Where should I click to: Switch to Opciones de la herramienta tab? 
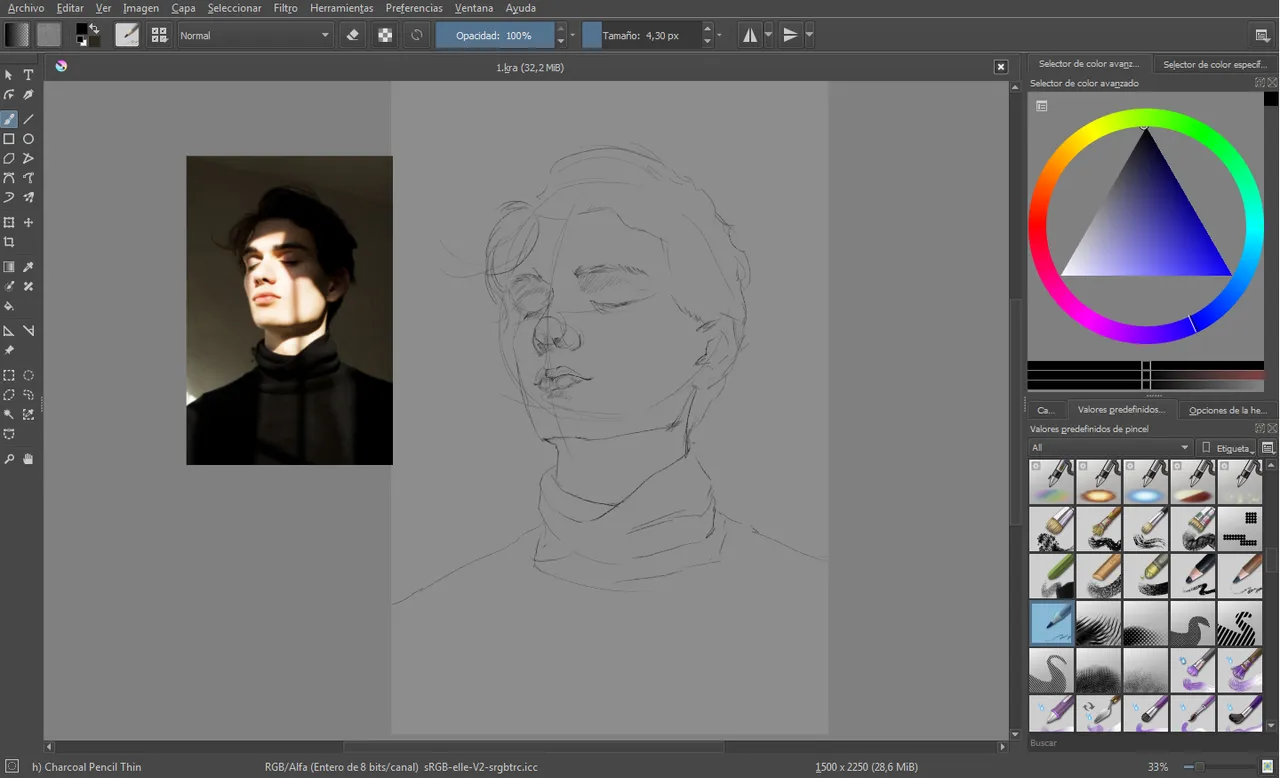tap(1228, 410)
